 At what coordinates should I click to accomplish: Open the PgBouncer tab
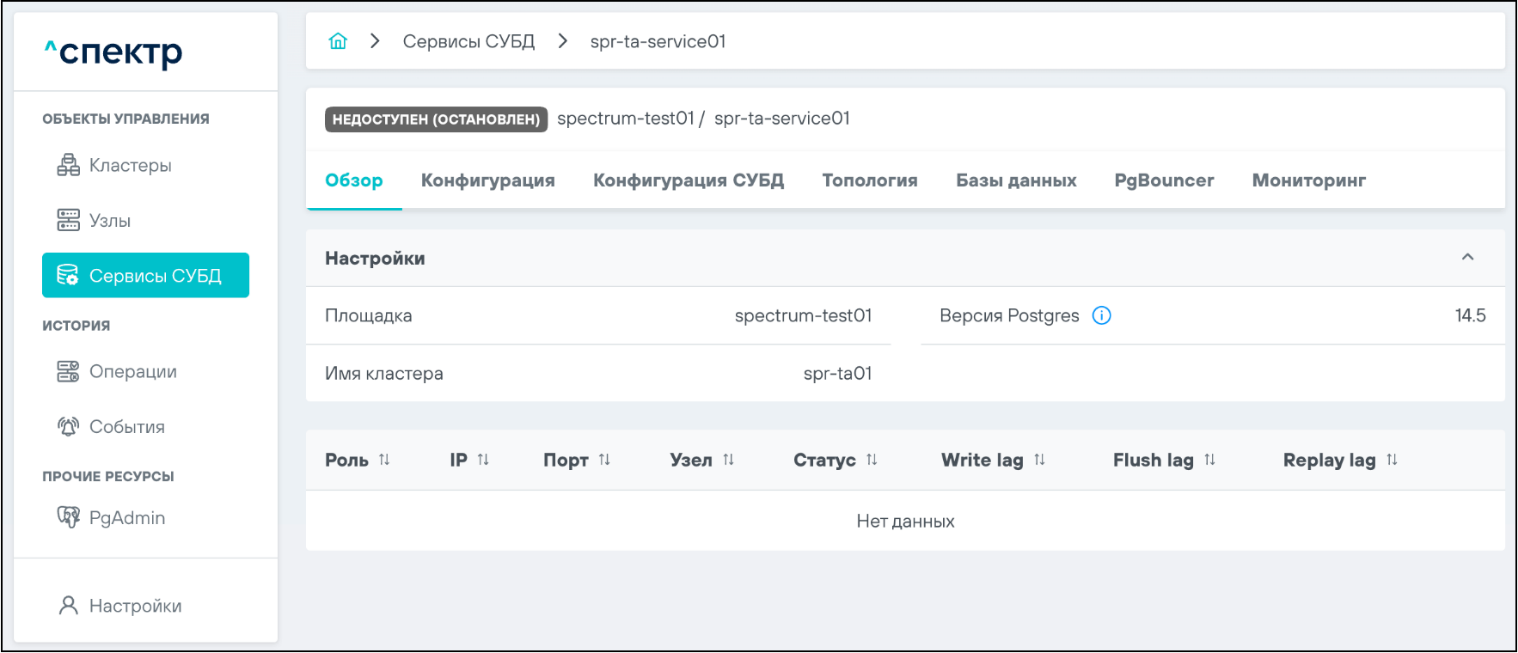point(1164,181)
